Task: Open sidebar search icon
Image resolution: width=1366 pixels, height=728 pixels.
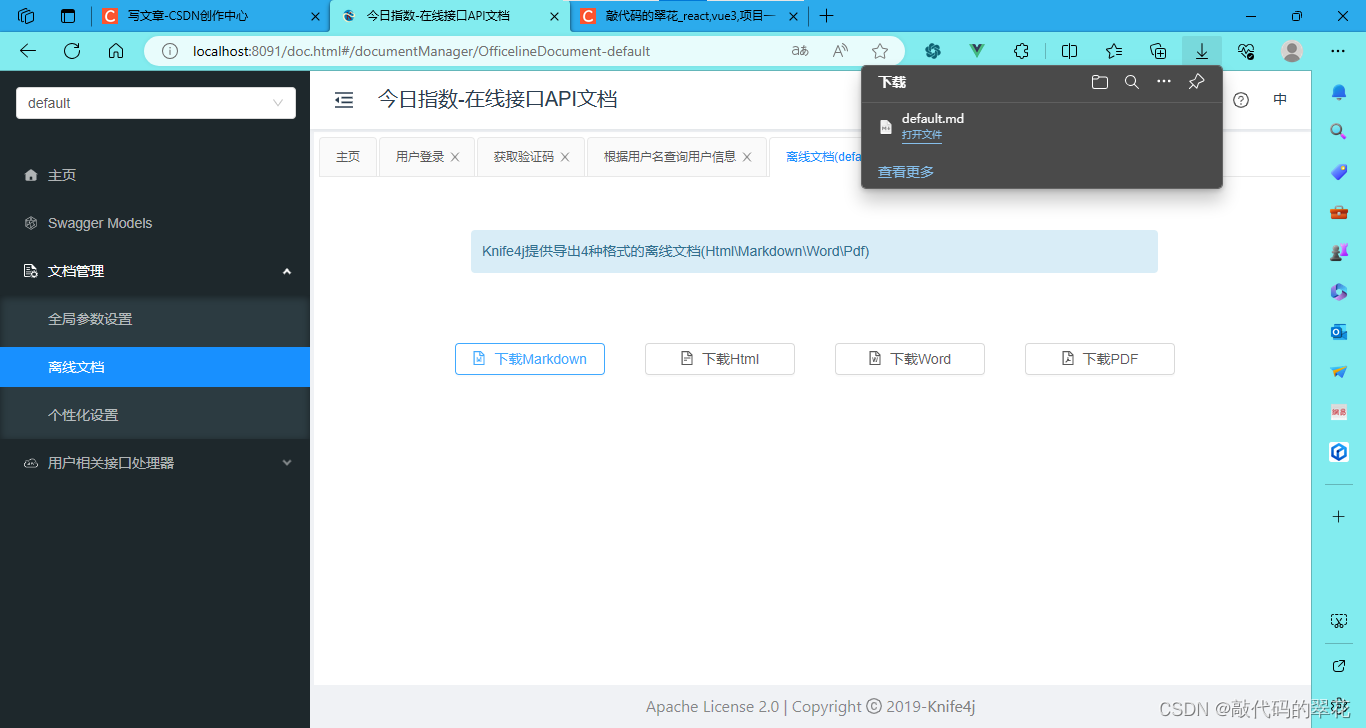Action: (x=1339, y=131)
